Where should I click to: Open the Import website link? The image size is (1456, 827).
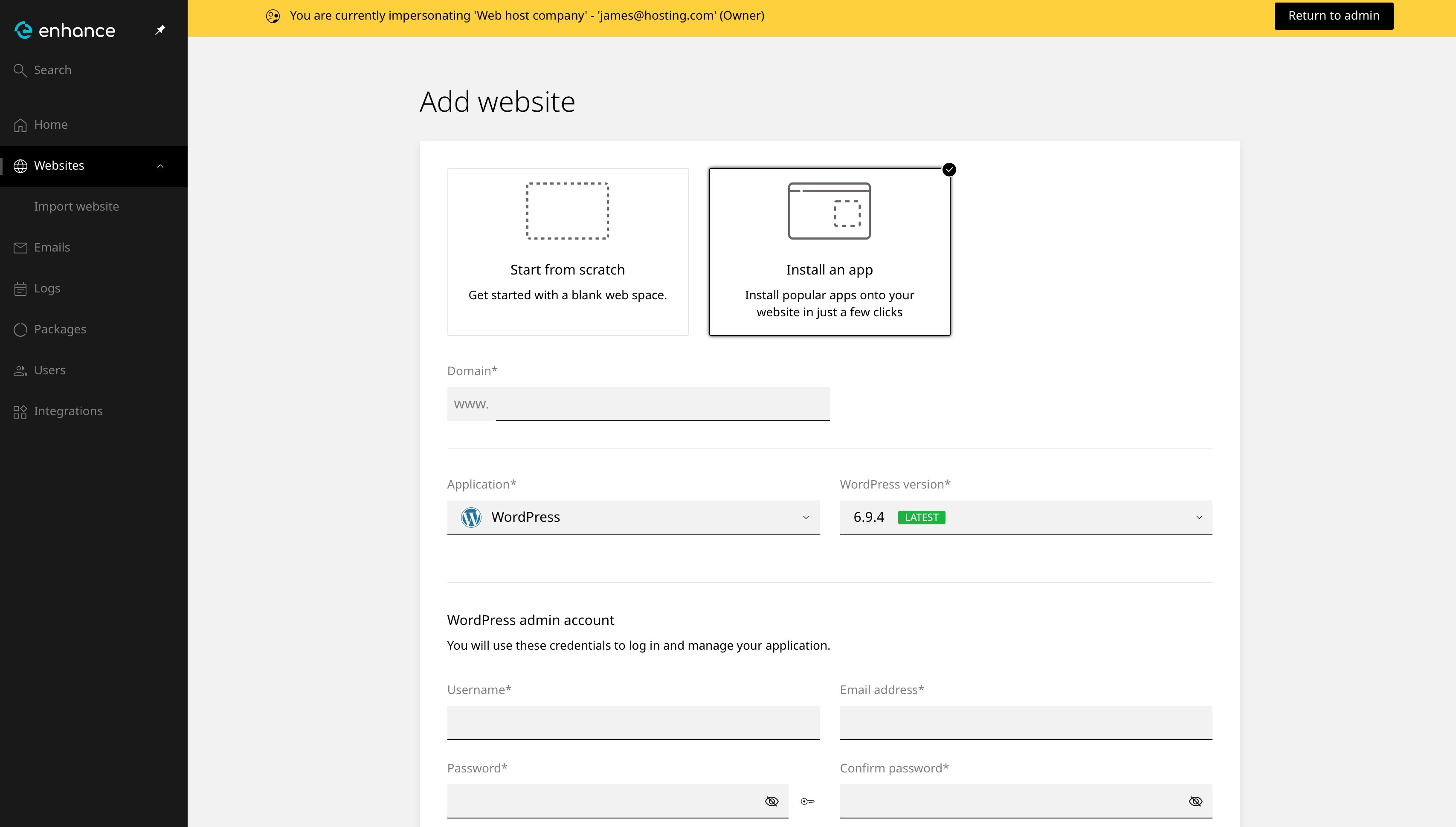[x=76, y=207]
